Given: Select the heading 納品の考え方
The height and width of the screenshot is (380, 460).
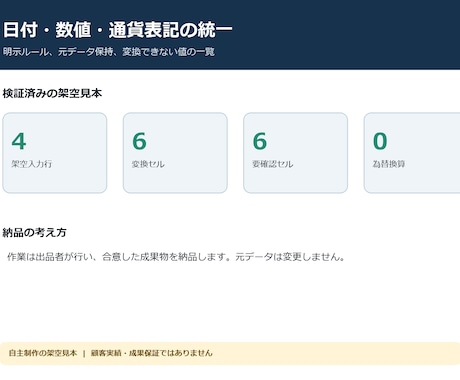Looking at the screenshot, I should [x=34, y=232].
